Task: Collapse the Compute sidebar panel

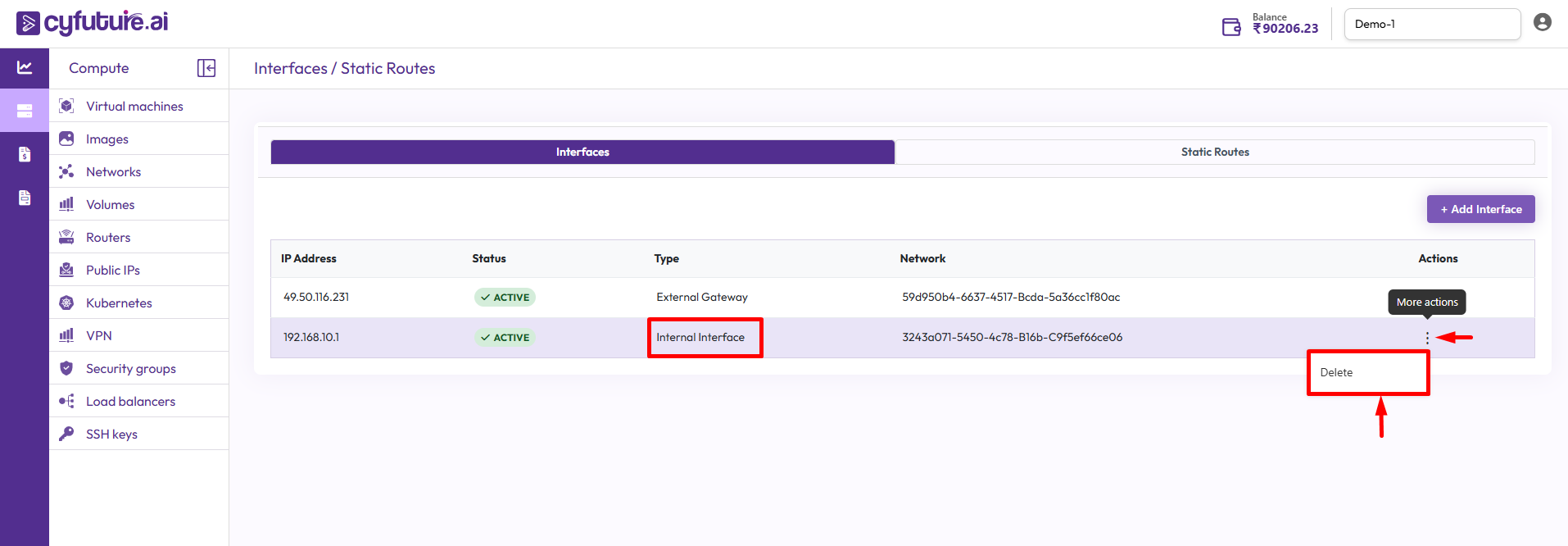Action: tap(206, 68)
